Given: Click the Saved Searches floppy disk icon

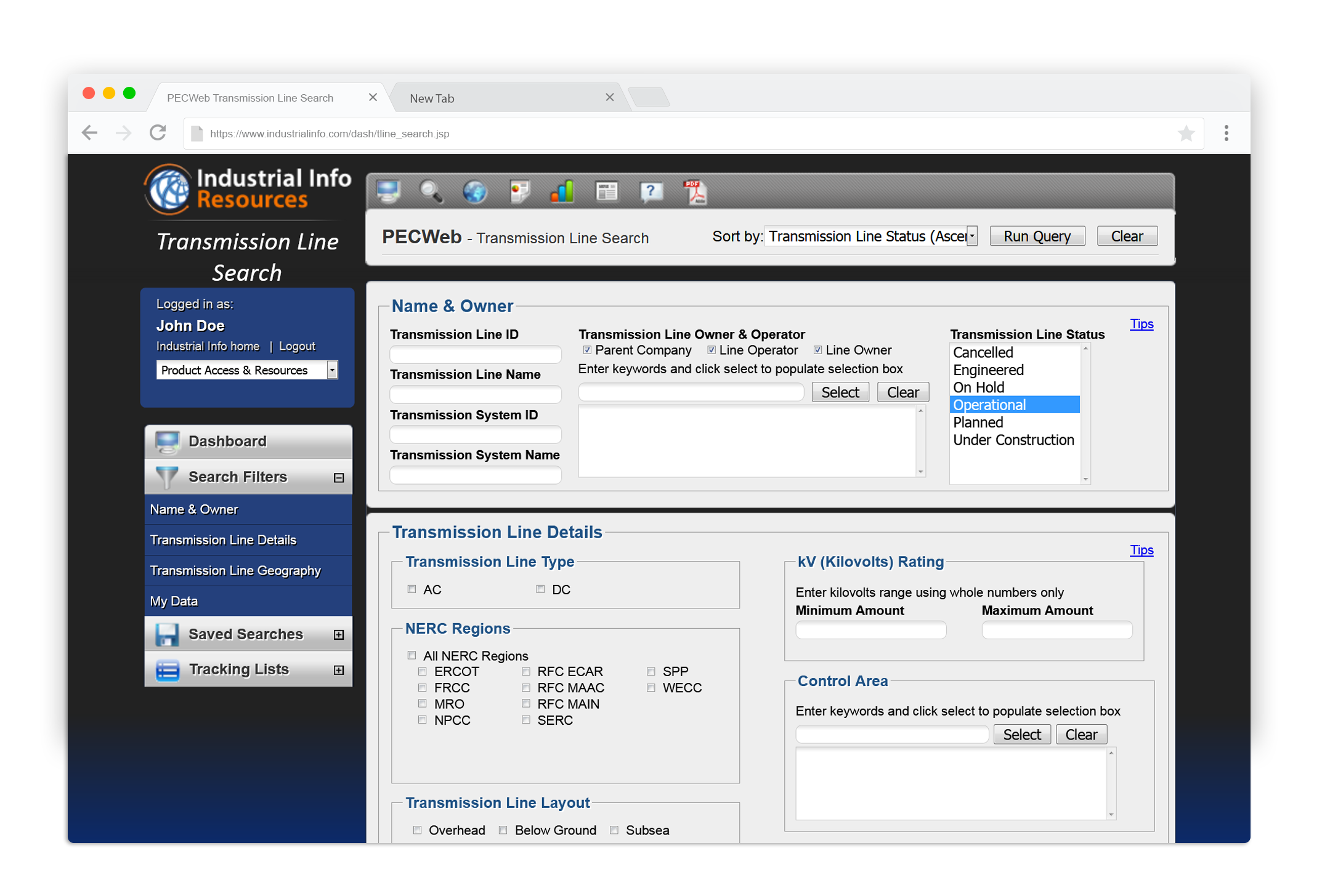Looking at the screenshot, I should pos(167,634).
